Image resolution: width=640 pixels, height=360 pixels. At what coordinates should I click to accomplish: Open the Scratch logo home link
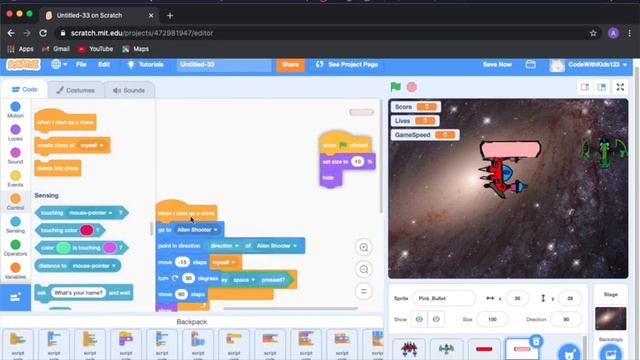point(23,64)
